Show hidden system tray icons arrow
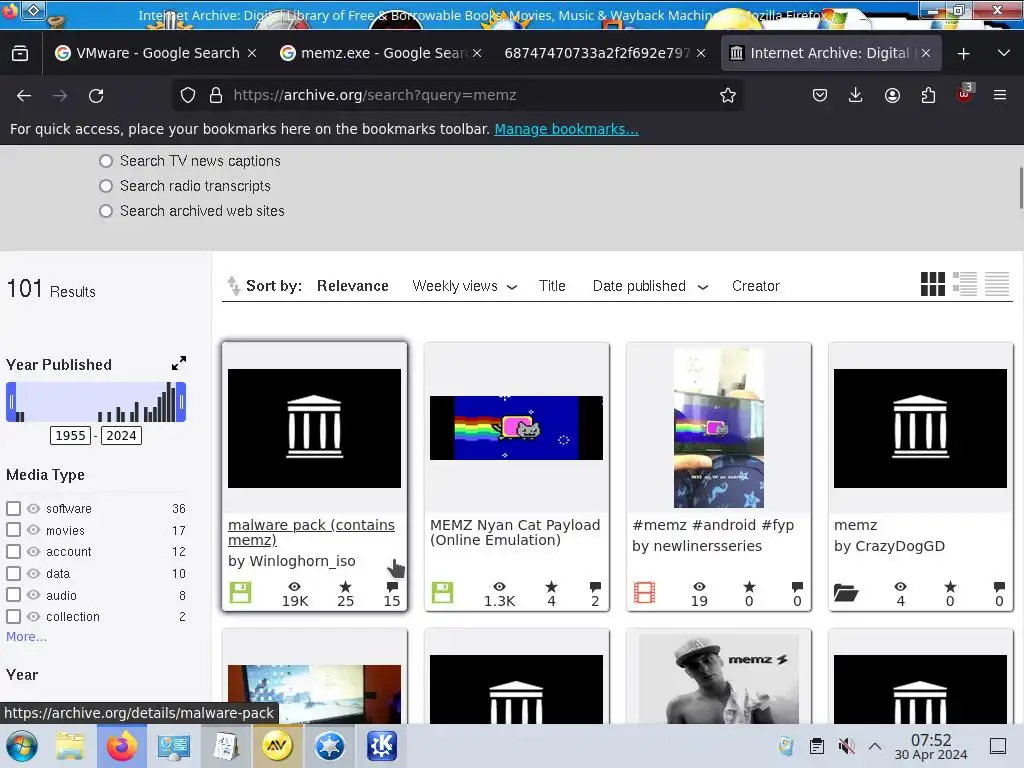1024x768 pixels. point(875,746)
